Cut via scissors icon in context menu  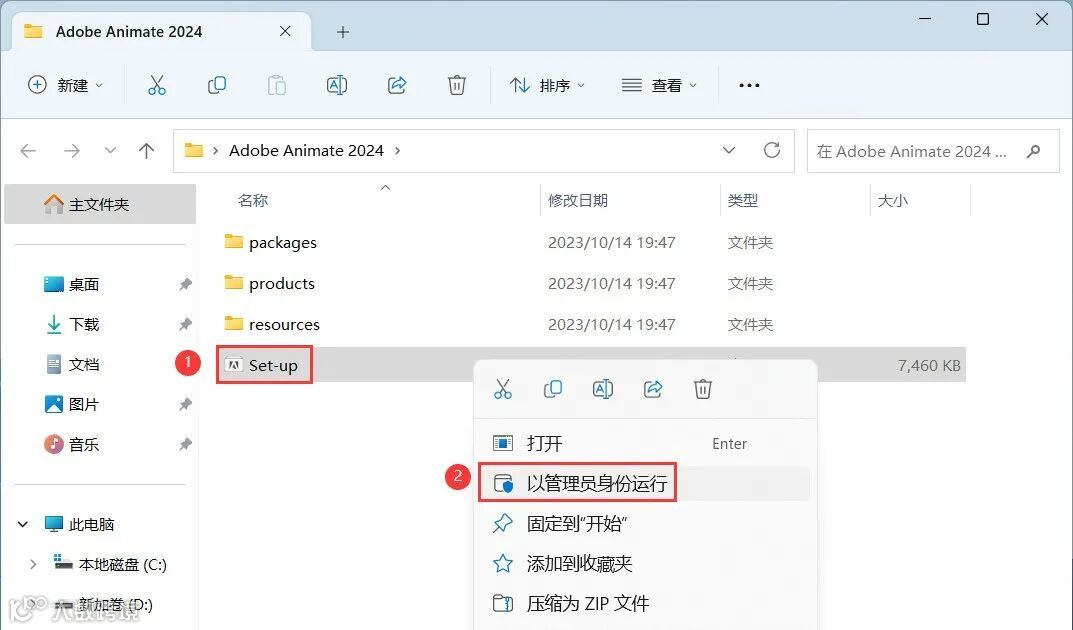pyautogui.click(x=503, y=389)
